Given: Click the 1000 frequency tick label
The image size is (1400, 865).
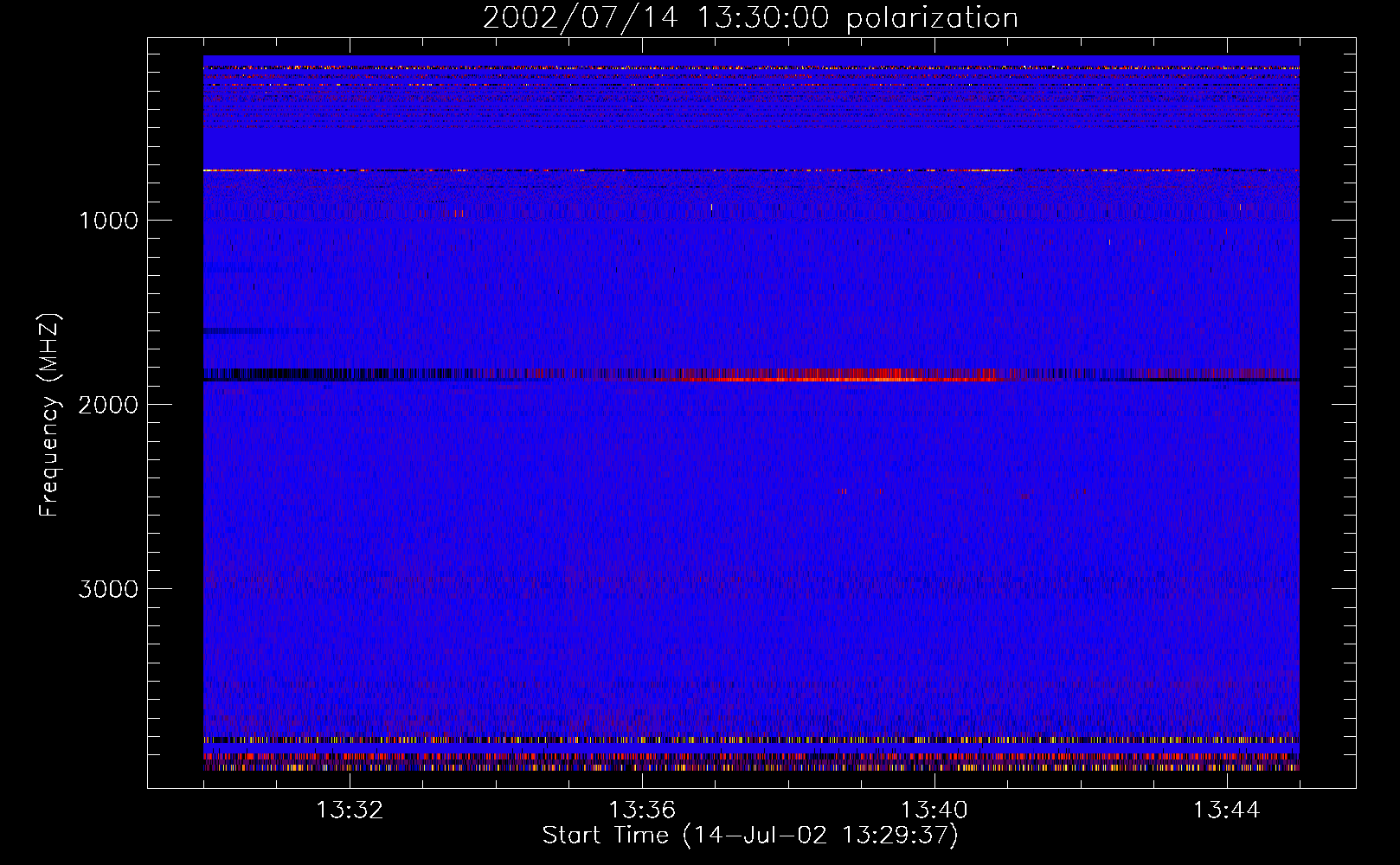Looking at the screenshot, I should coord(108,221).
